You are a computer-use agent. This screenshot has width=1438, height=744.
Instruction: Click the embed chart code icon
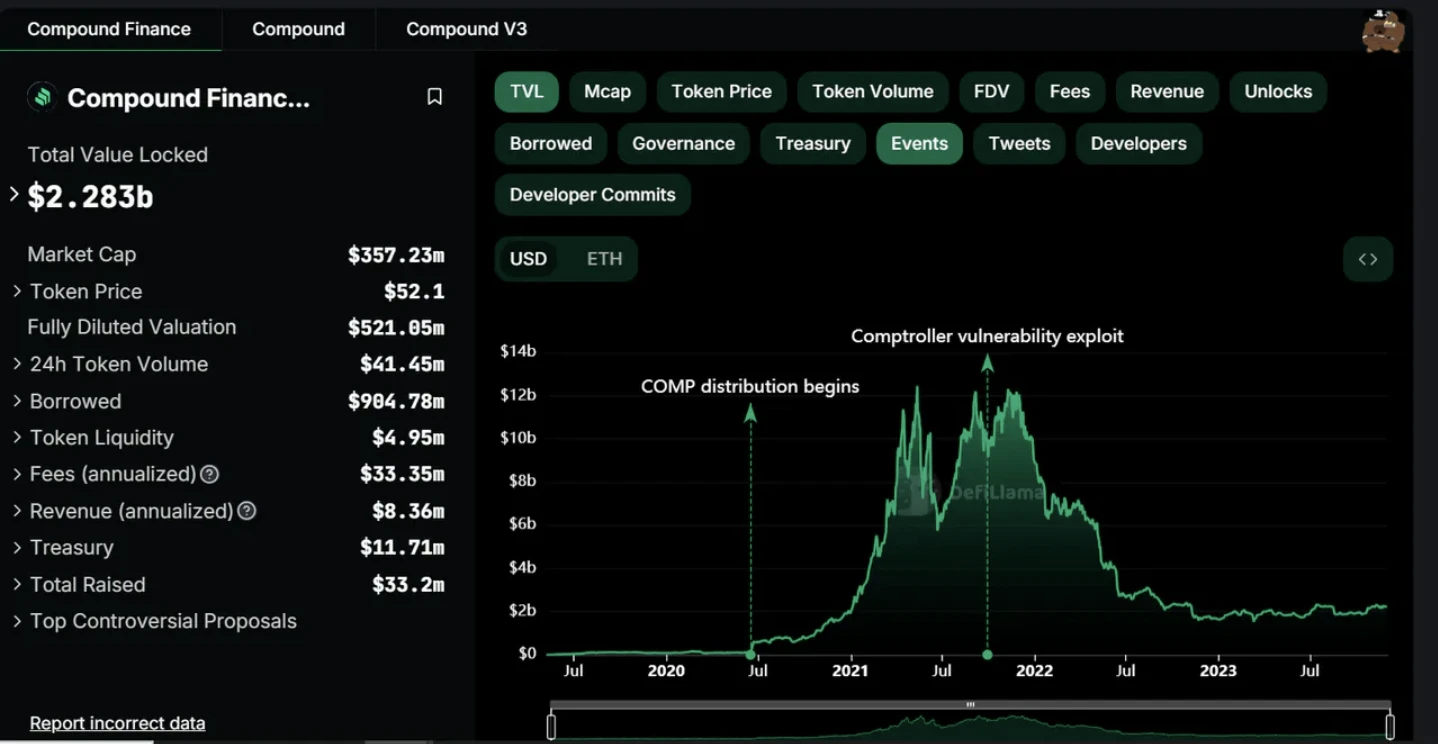pyautogui.click(x=1367, y=259)
